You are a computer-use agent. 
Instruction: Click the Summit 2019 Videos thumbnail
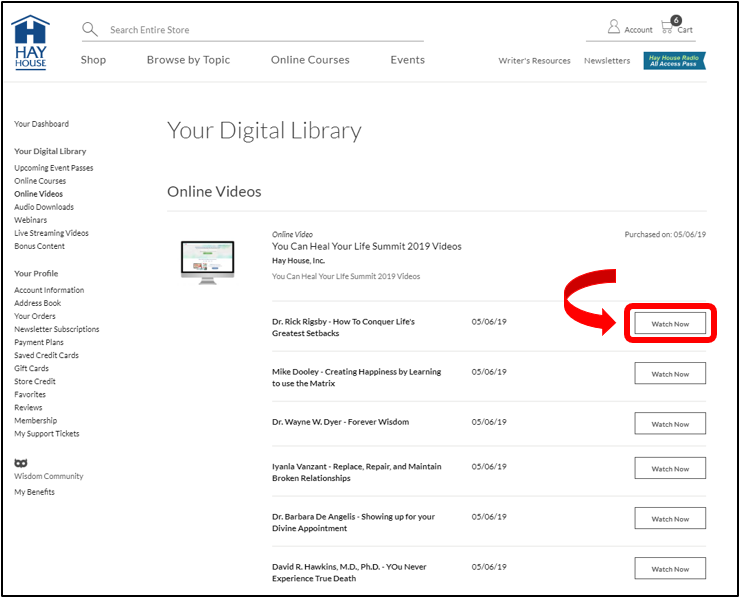point(207,262)
